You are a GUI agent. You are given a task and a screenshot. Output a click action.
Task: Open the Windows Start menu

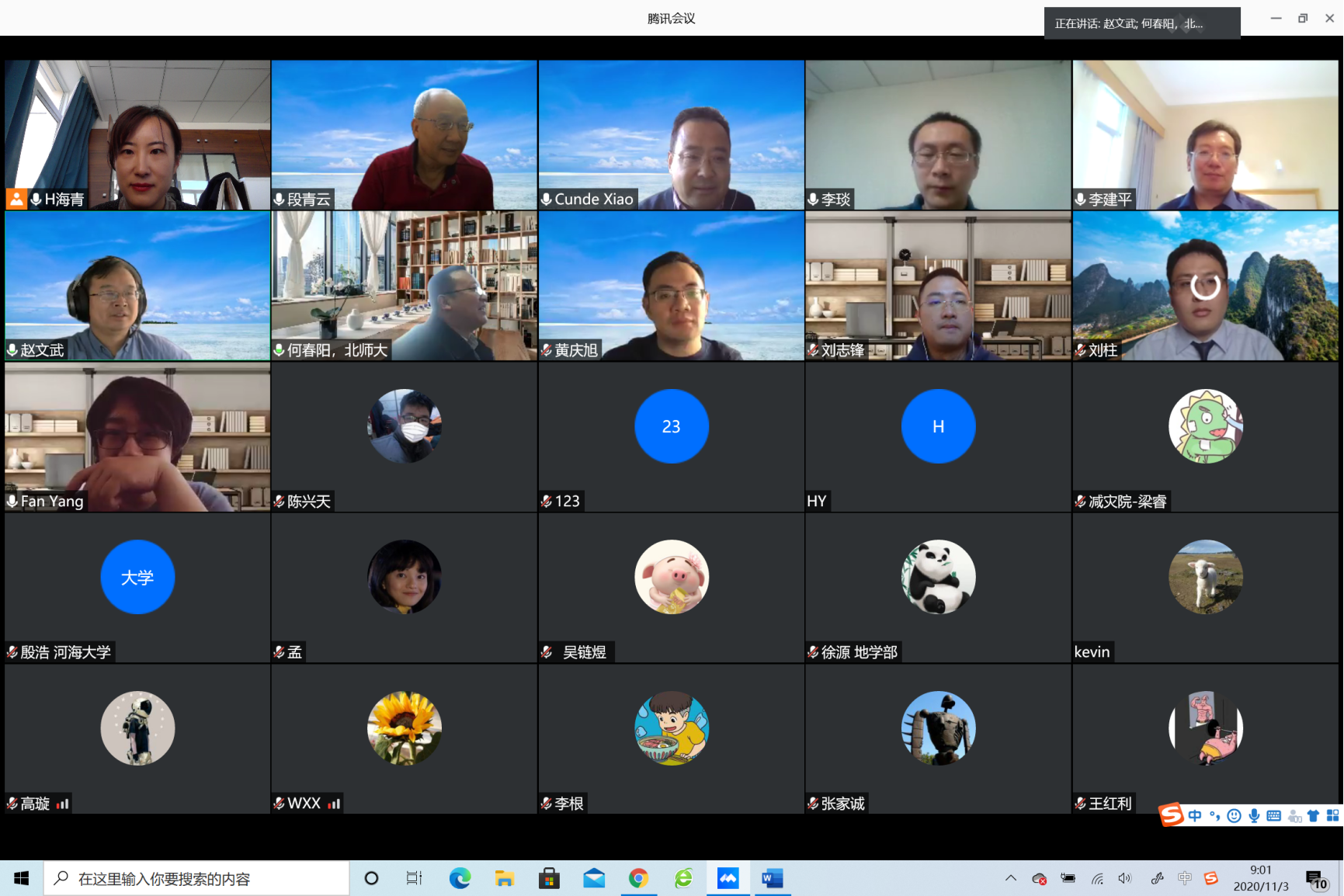(x=21, y=878)
